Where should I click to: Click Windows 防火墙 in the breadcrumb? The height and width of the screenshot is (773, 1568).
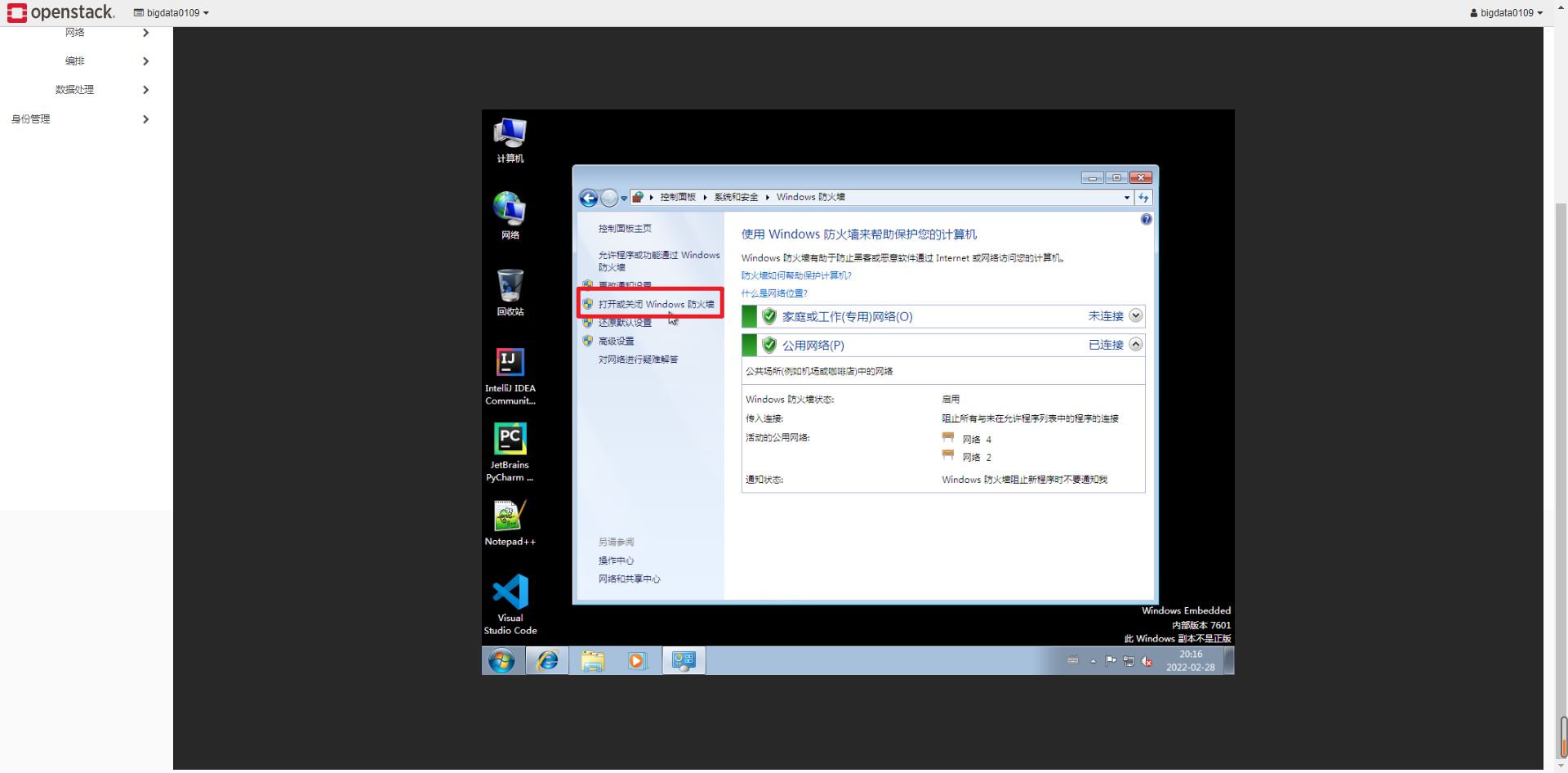(x=810, y=197)
